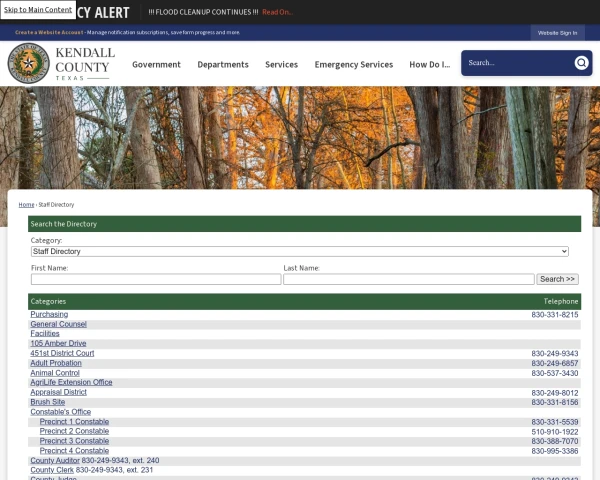The height and width of the screenshot is (480, 600).
Task: Open the How Do I menu
Action: pyautogui.click(x=429, y=64)
